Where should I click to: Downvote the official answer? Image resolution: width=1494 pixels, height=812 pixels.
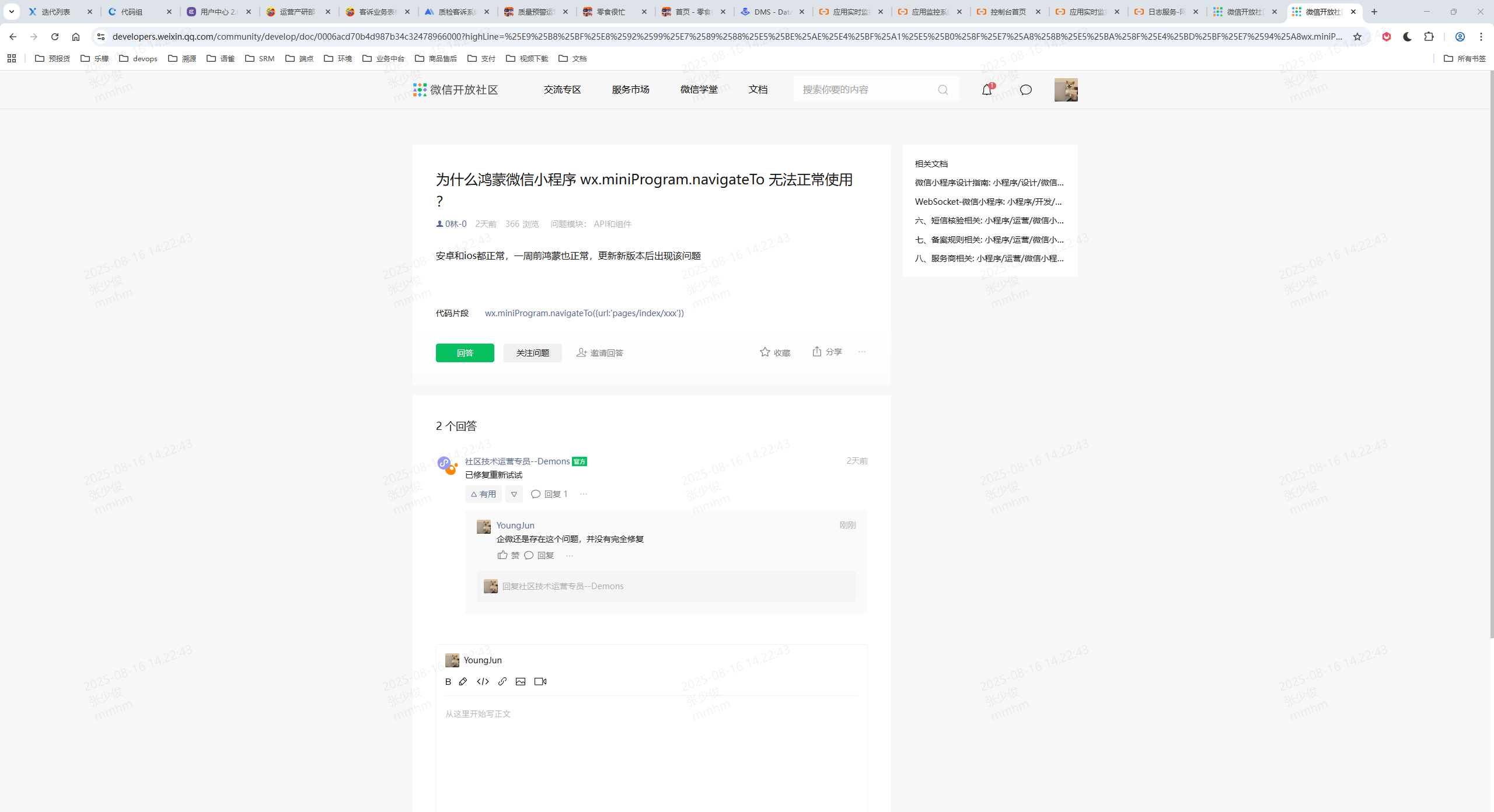[514, 494]
